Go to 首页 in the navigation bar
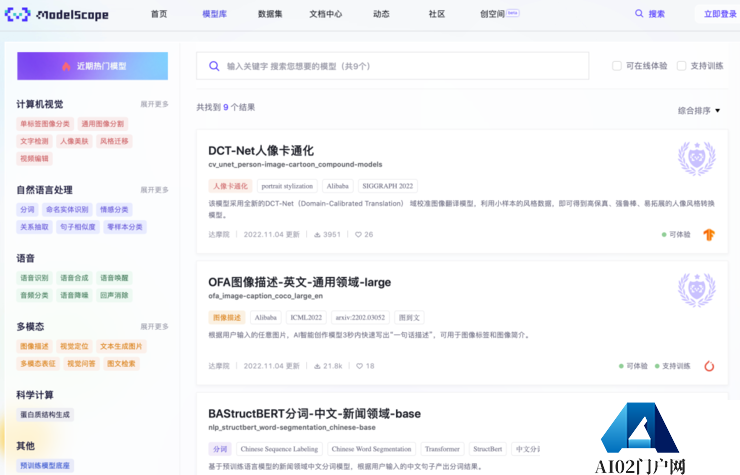This screenshot has height=475, width=740. pos(159,14)
